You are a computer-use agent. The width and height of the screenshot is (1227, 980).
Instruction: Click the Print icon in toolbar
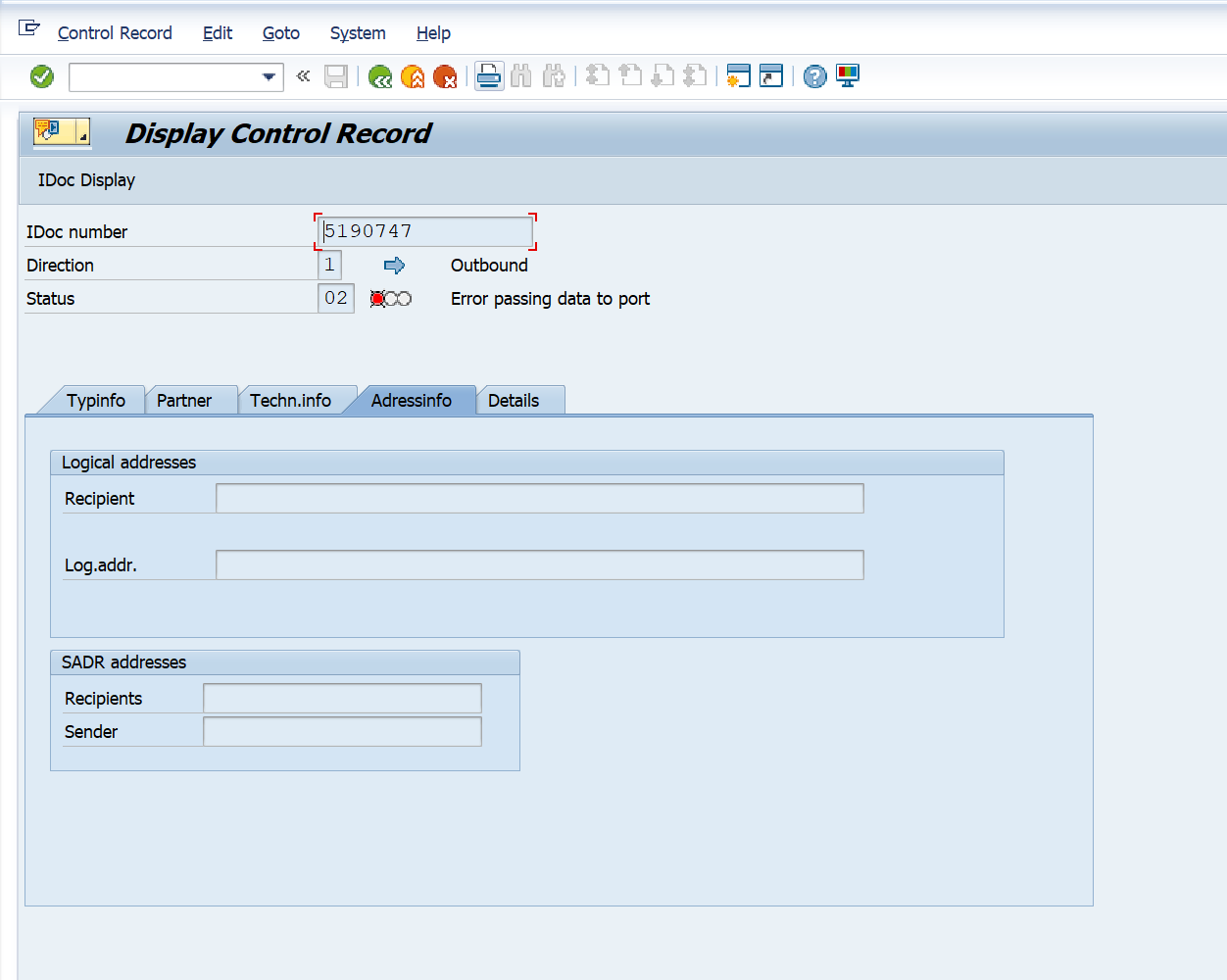point(489,75)
